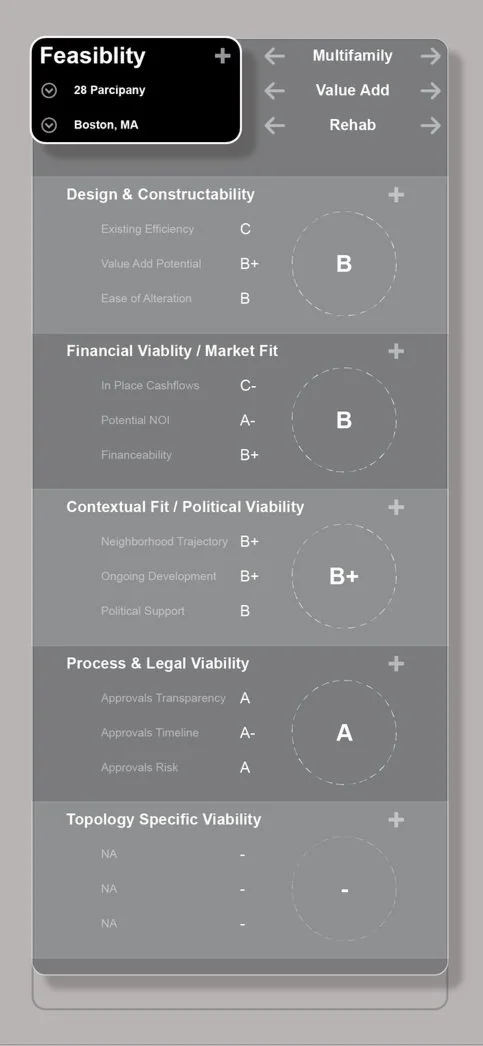The width and height of the screenshot is (483, 1046).
Task: Click left arrow beside Rehab
Action: pyautogui.click(x=274, y=125)
